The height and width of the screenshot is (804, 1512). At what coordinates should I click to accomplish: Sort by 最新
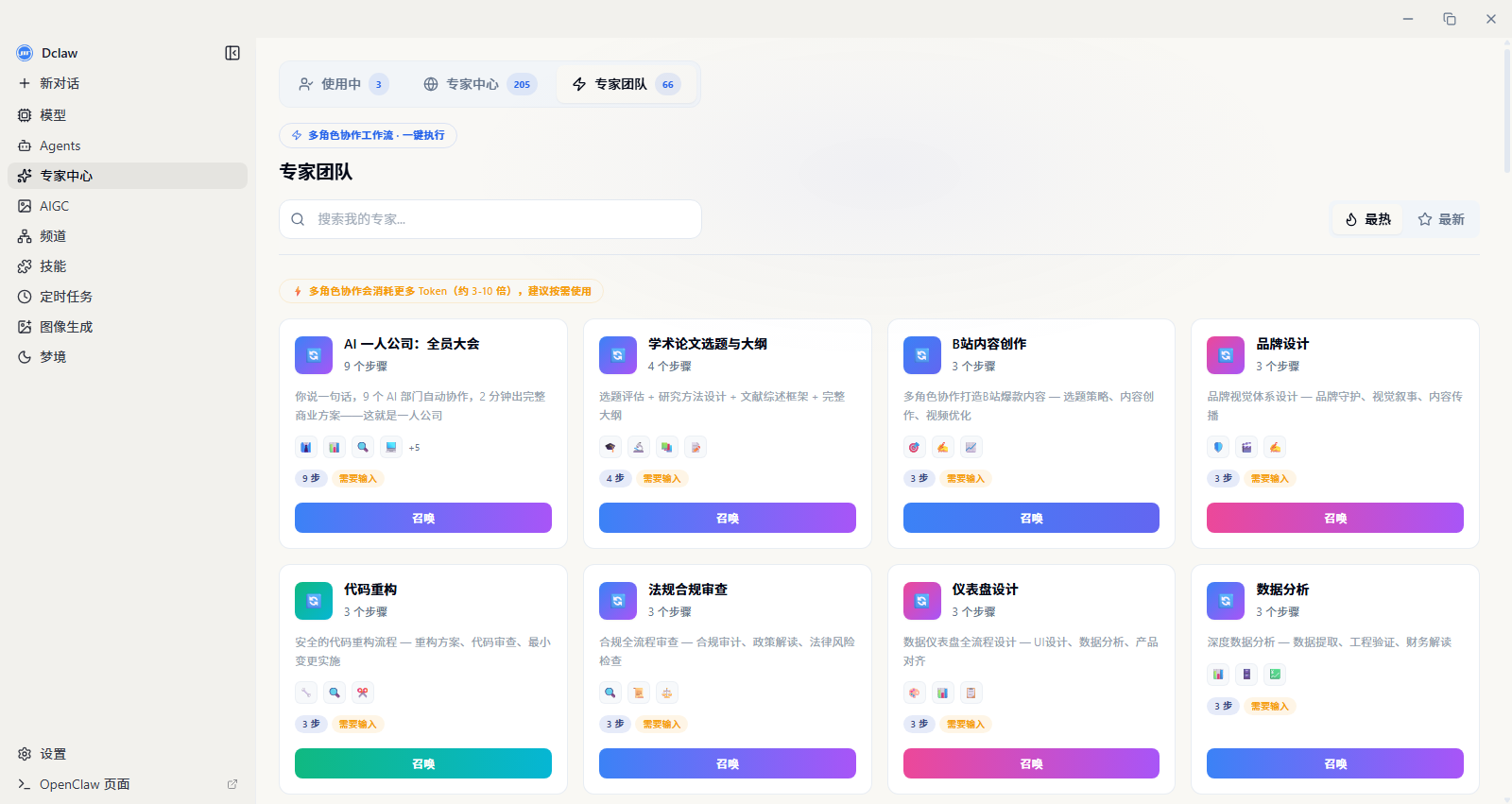pyautogui.click(x=1441, y=219)
